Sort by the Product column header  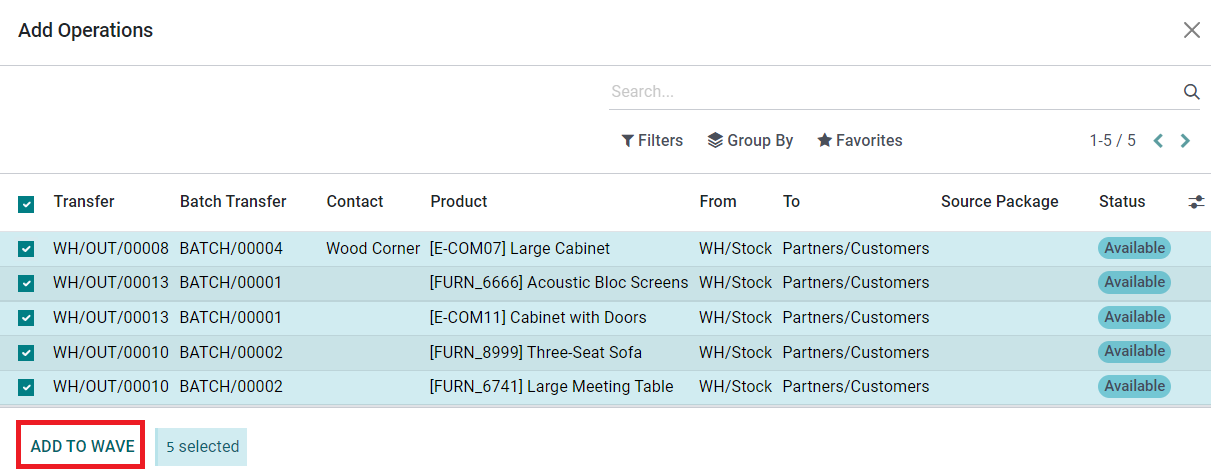tap(458, 202)
